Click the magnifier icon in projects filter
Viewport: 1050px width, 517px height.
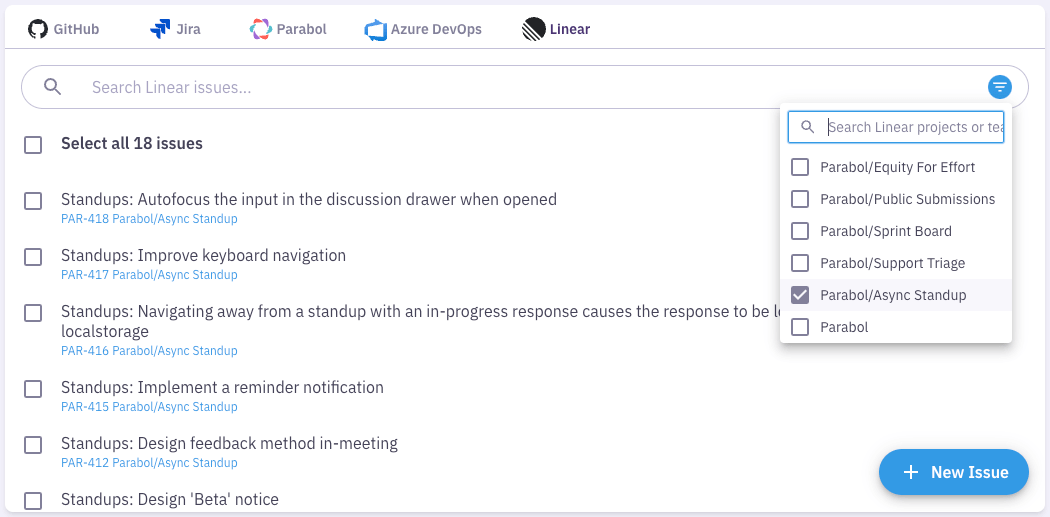[x=808, y=127]
